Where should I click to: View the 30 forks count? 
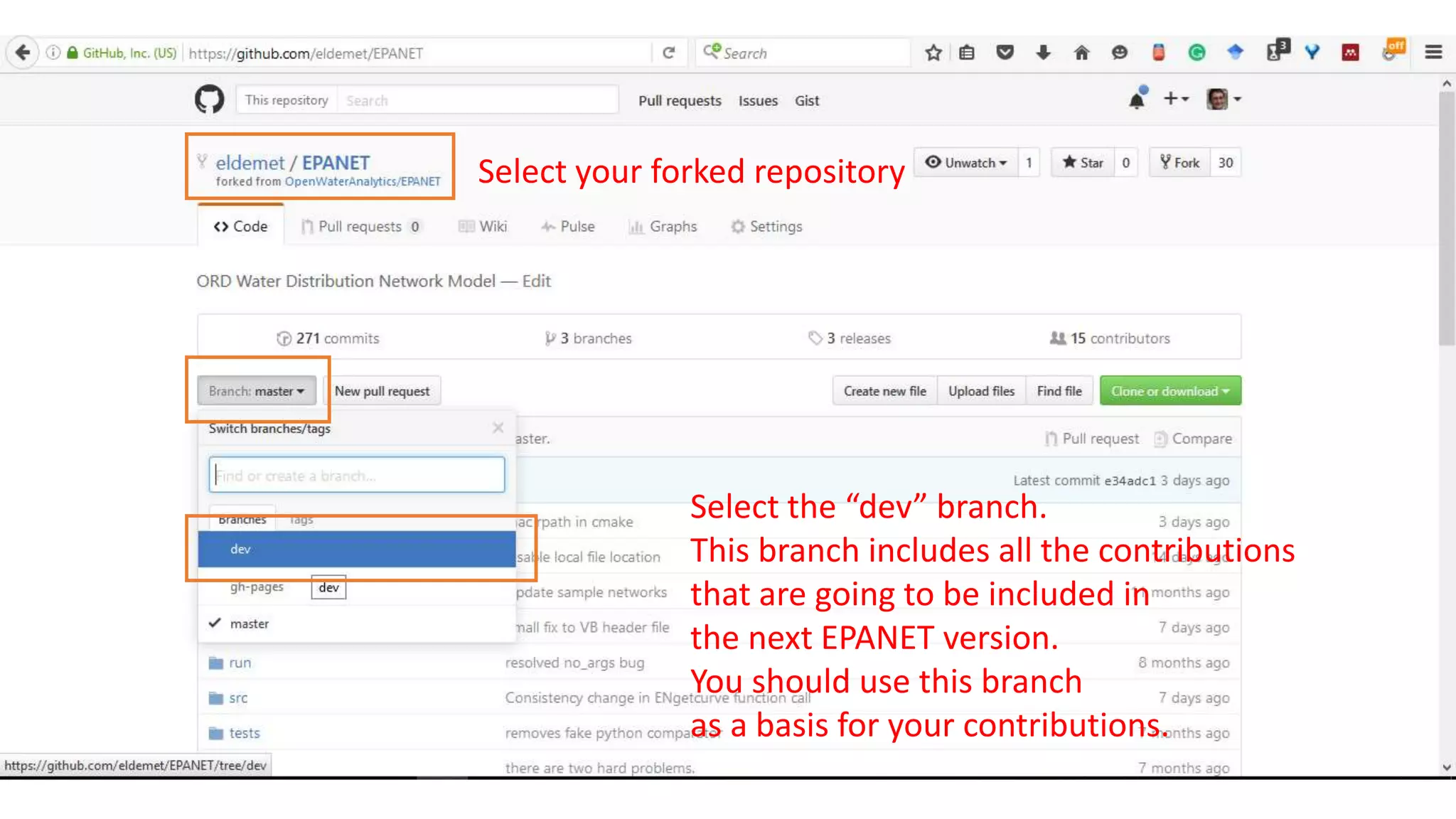click(1226, 162)
